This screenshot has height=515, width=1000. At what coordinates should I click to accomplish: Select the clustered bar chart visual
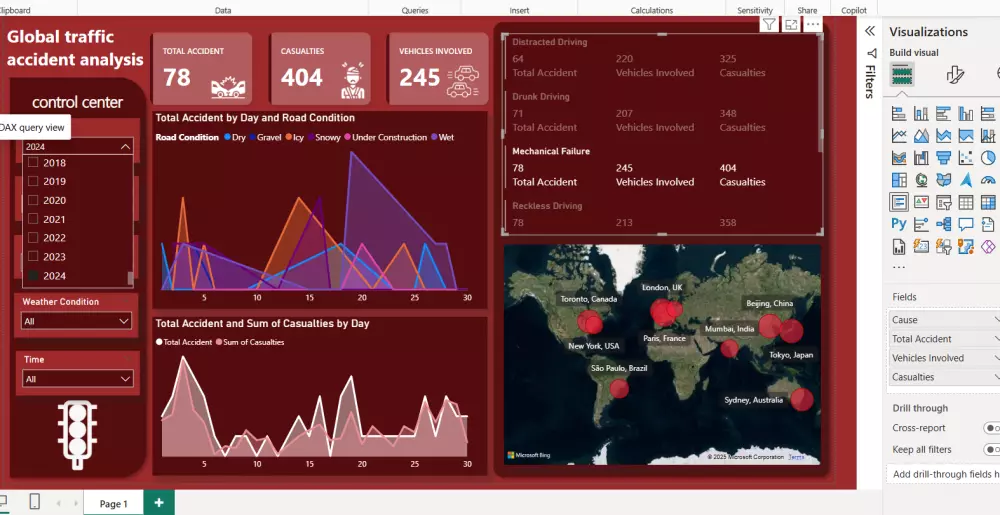click(943, 114)
